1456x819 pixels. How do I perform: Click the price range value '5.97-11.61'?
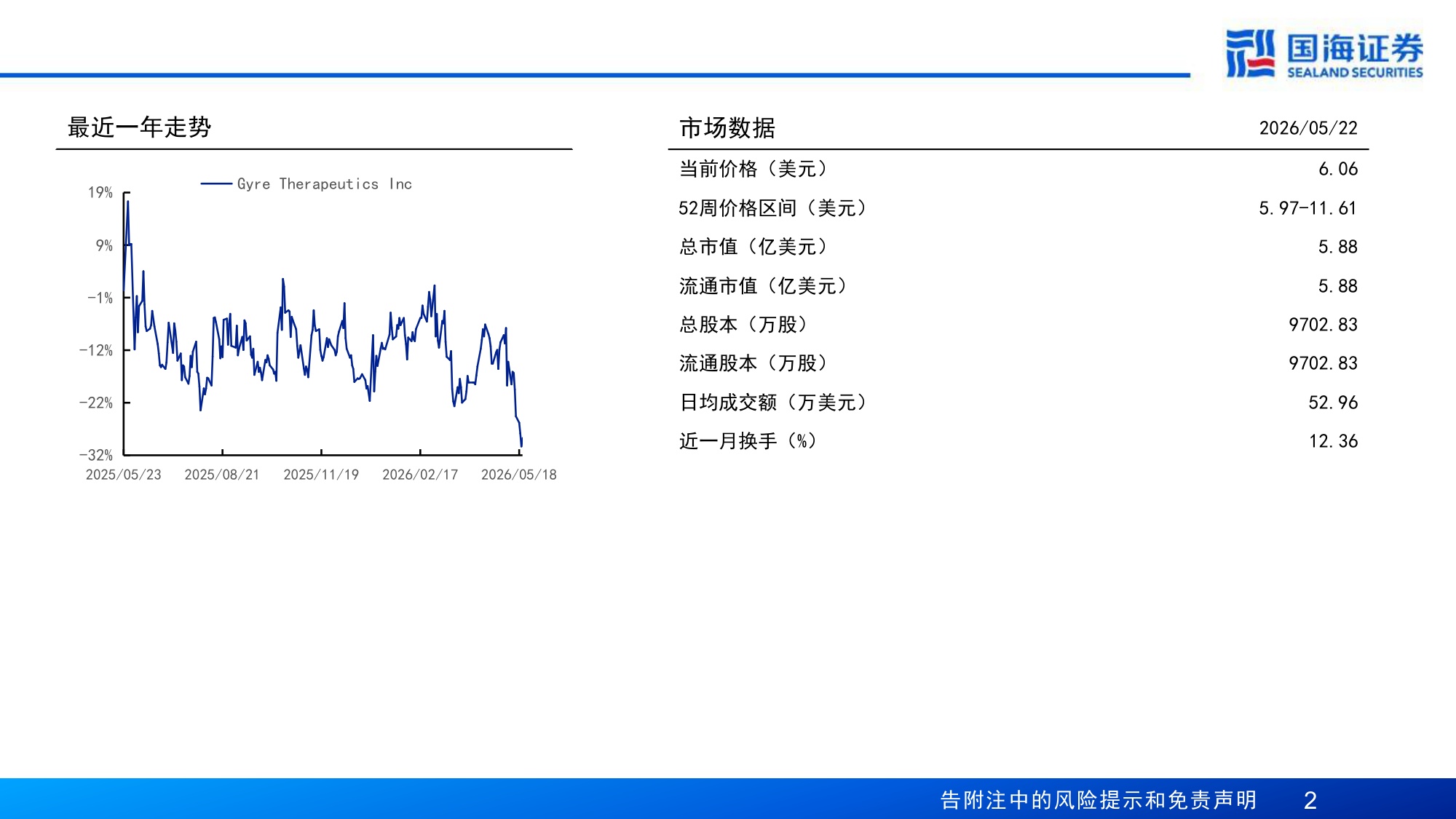(x=1308, y=208)
